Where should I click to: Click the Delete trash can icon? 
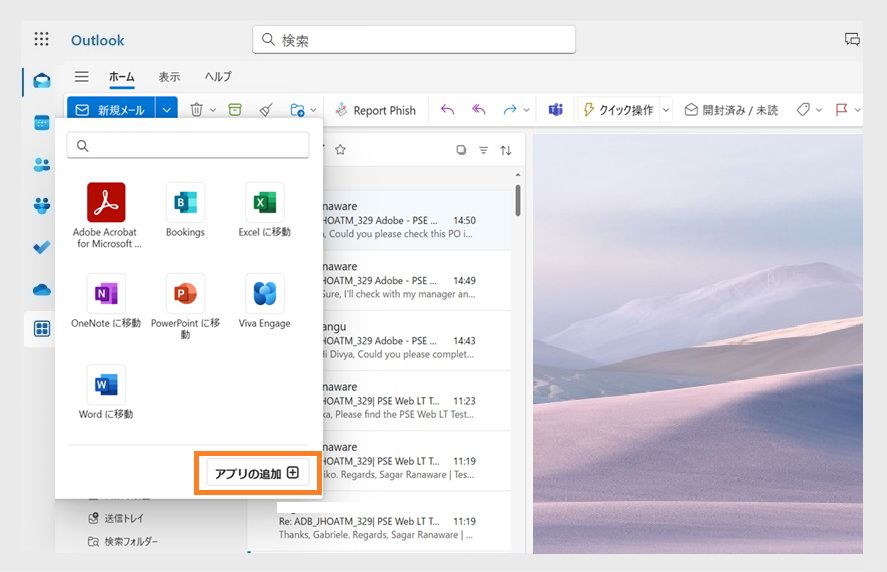(196, 110)
